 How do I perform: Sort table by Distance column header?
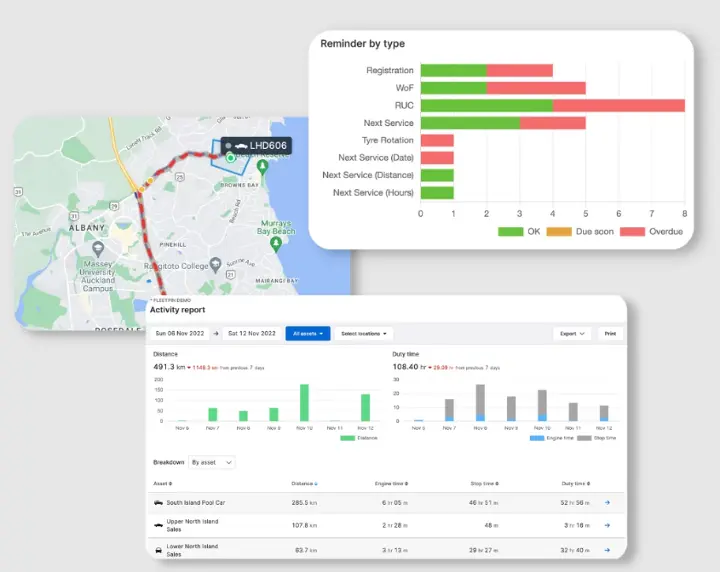(304, 483)
